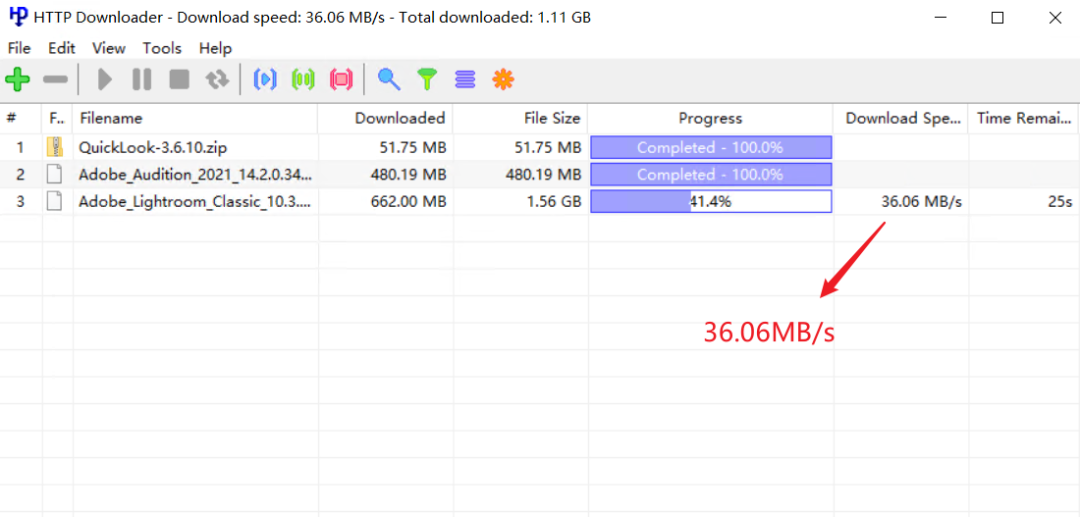Click the gray Remove minus icon
This screenshot has width=1080, height=517.
tap(55, 80)
